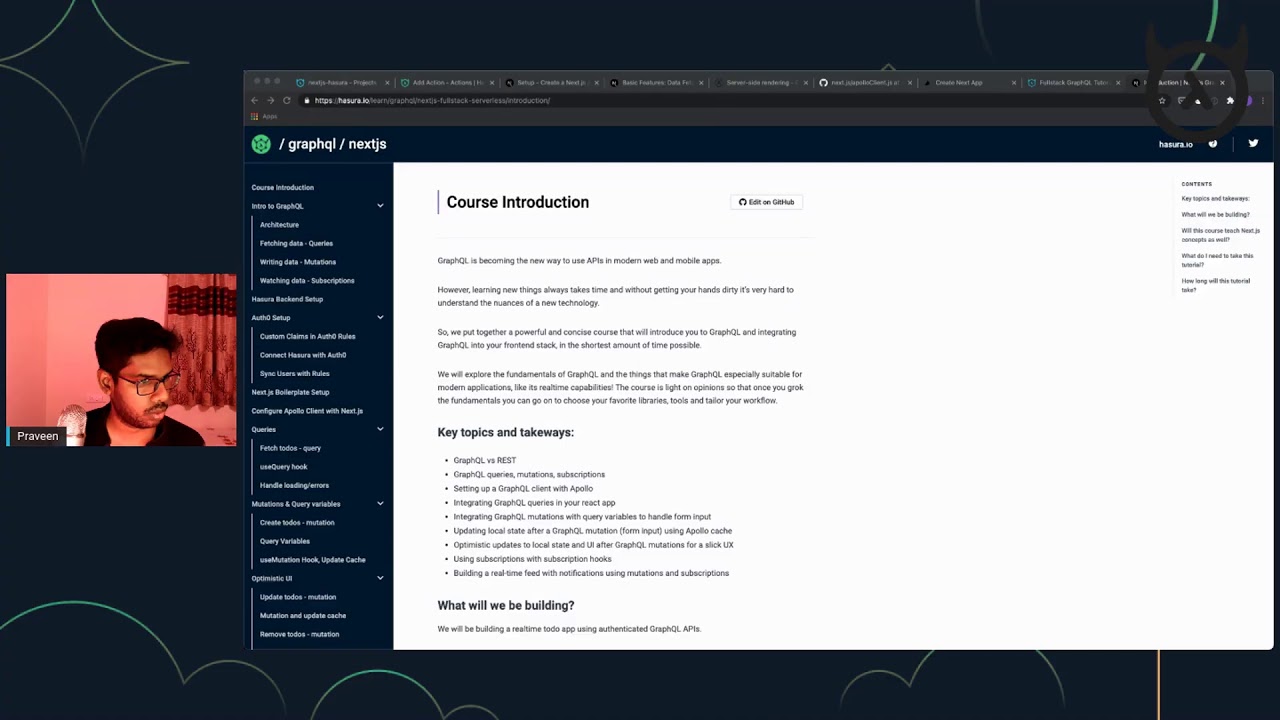This screenshot has width=1280, height=720.
Task: Open the useQuery hook page
Action: coord(284,467)
